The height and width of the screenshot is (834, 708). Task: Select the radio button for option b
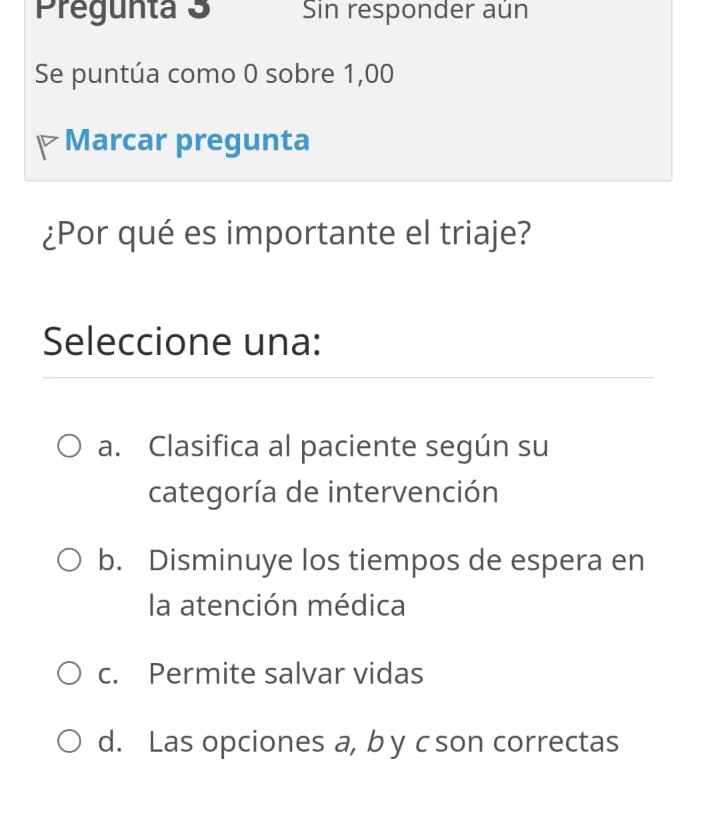pos(68,560)
